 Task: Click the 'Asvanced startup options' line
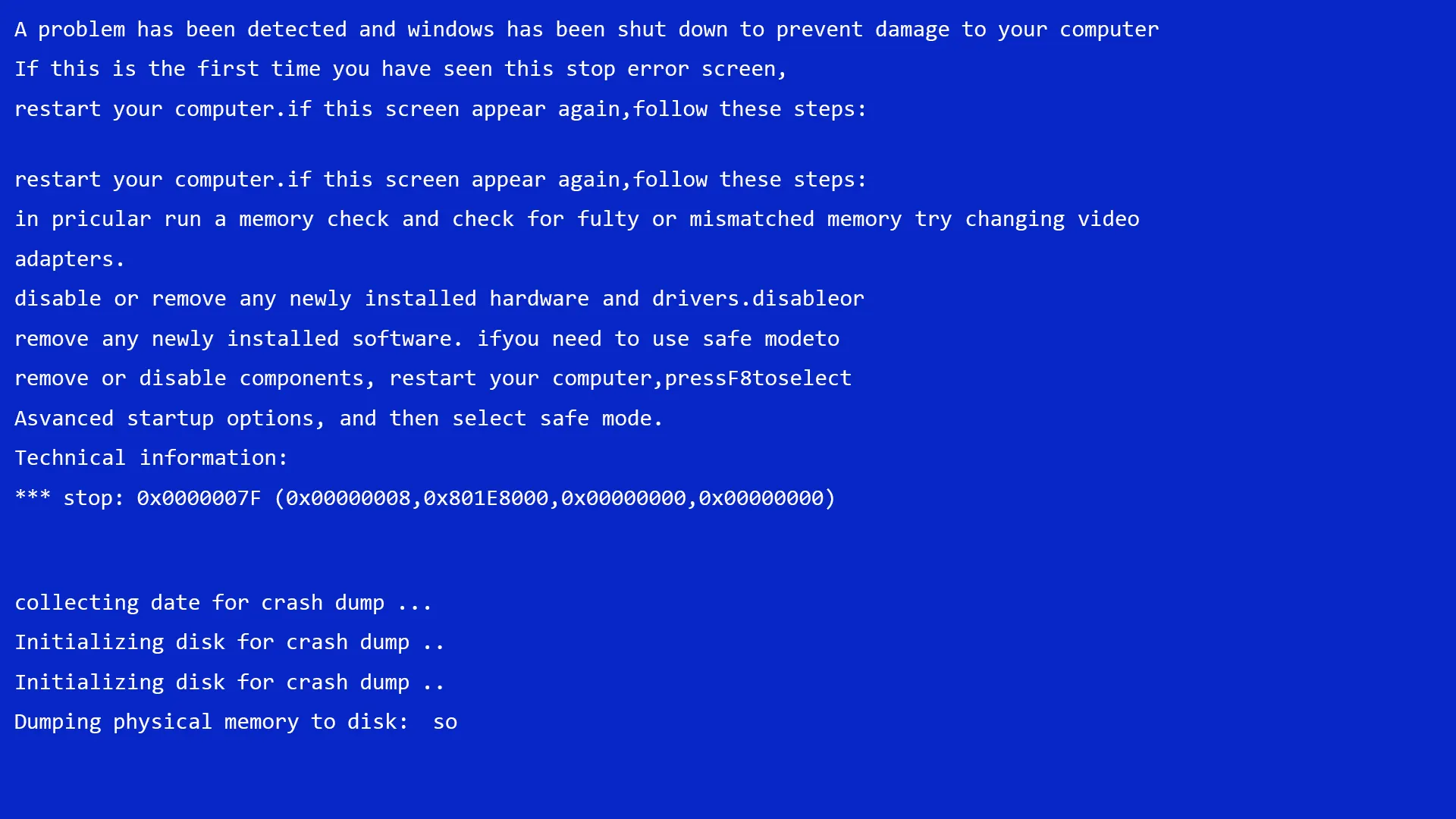(338, 419)
